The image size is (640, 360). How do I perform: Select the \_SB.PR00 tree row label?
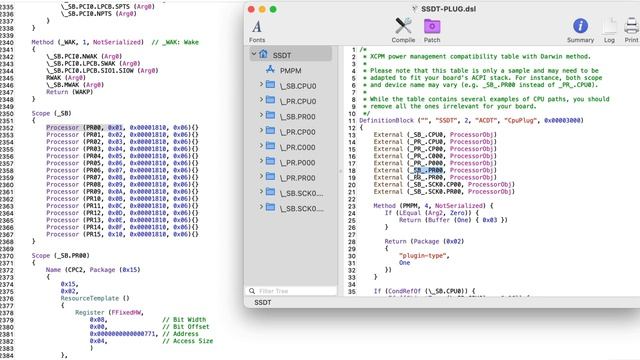[298, 117]
